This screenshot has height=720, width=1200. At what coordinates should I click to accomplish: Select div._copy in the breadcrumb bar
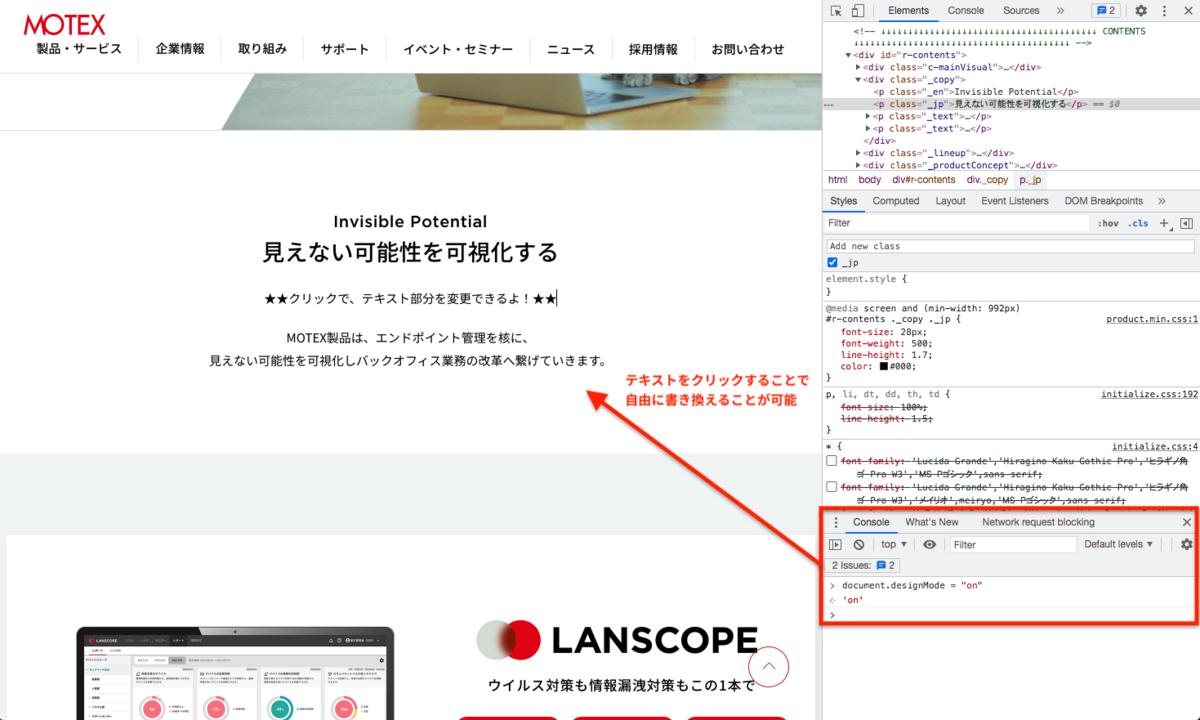click(988, 180)
